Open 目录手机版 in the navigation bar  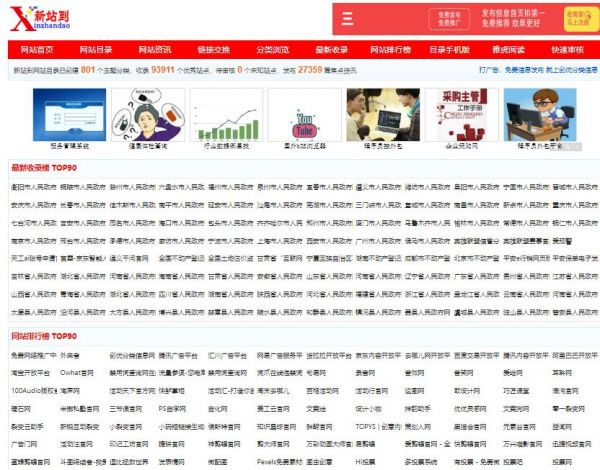point(449,50)
